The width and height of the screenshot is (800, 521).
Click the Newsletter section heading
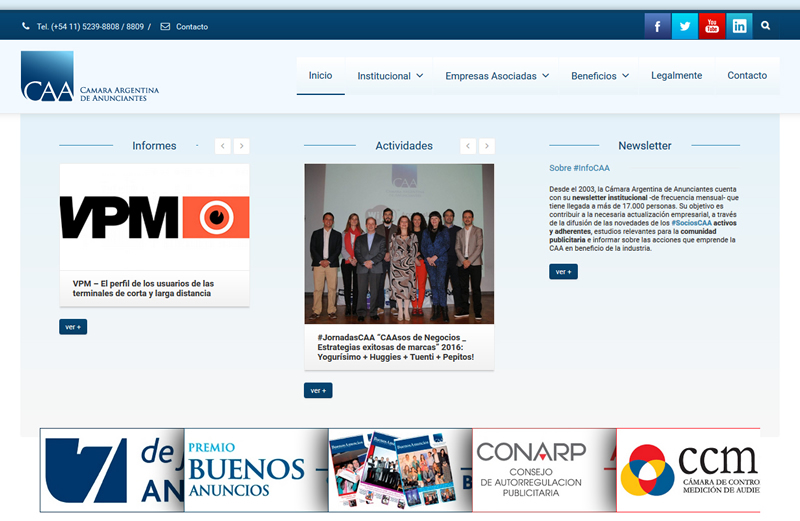coord(645,146)
